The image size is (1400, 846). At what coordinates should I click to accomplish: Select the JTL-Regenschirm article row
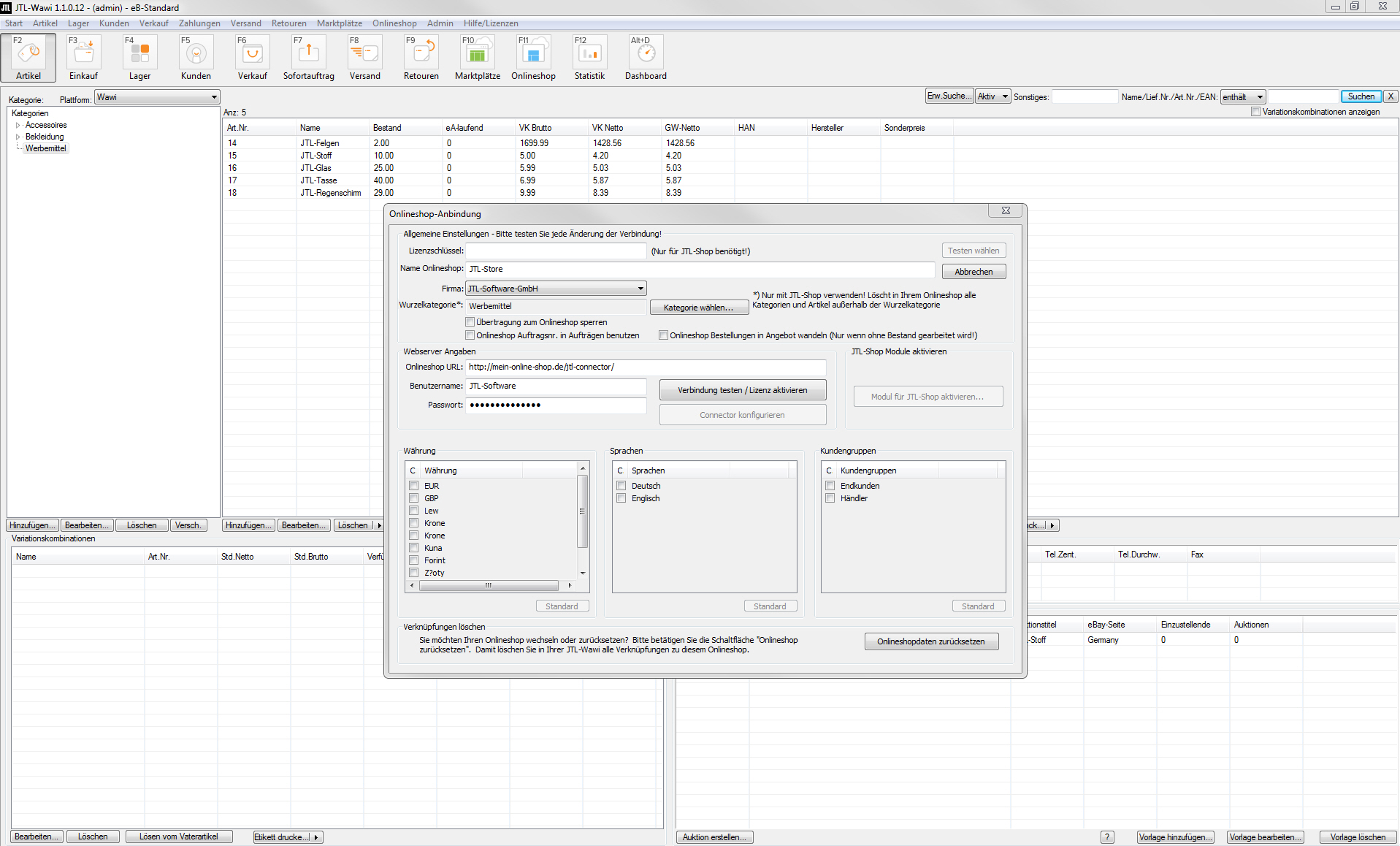[x=588, y=193]
